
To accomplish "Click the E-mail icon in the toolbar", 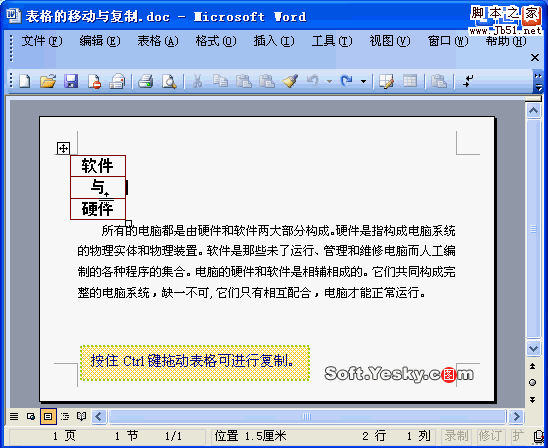I will [117, 81].
